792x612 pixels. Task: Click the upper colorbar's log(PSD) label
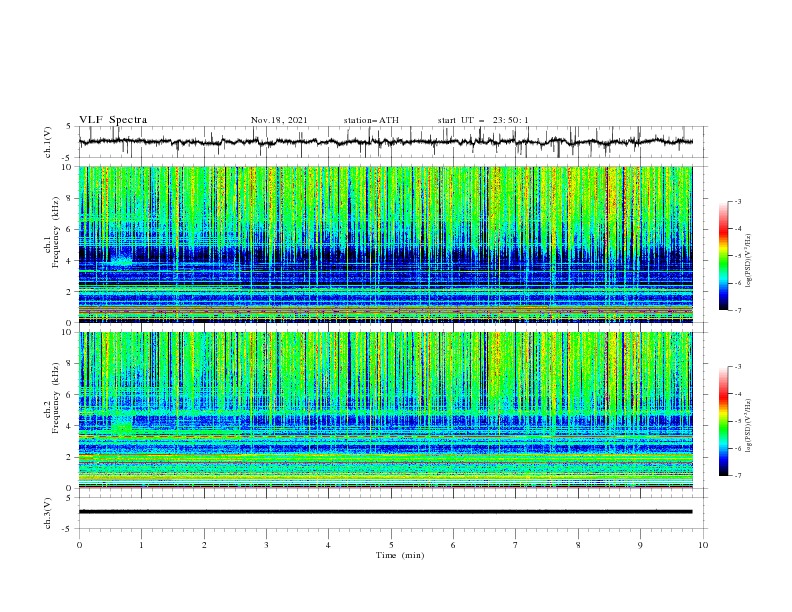[x=750, y=260]
